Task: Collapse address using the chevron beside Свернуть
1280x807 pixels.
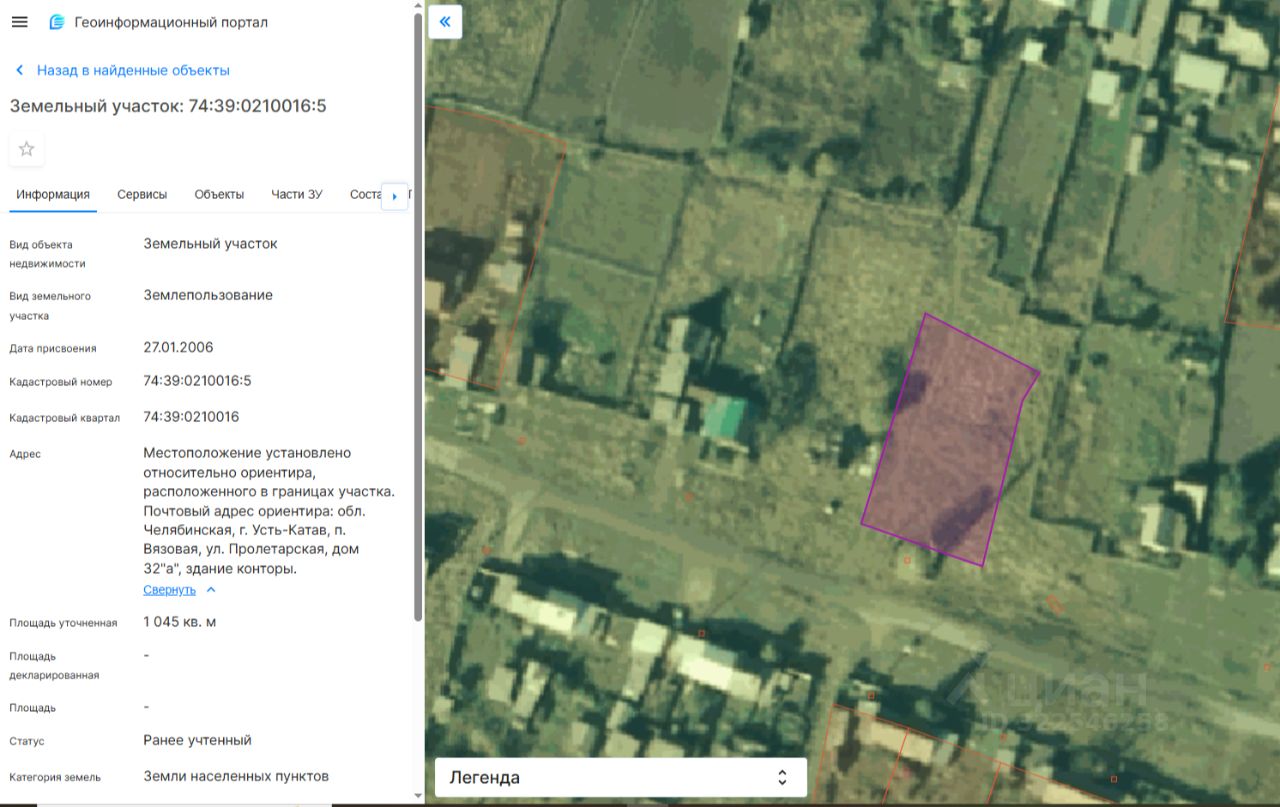Action: pyautogui.click(x=211, y=590)
